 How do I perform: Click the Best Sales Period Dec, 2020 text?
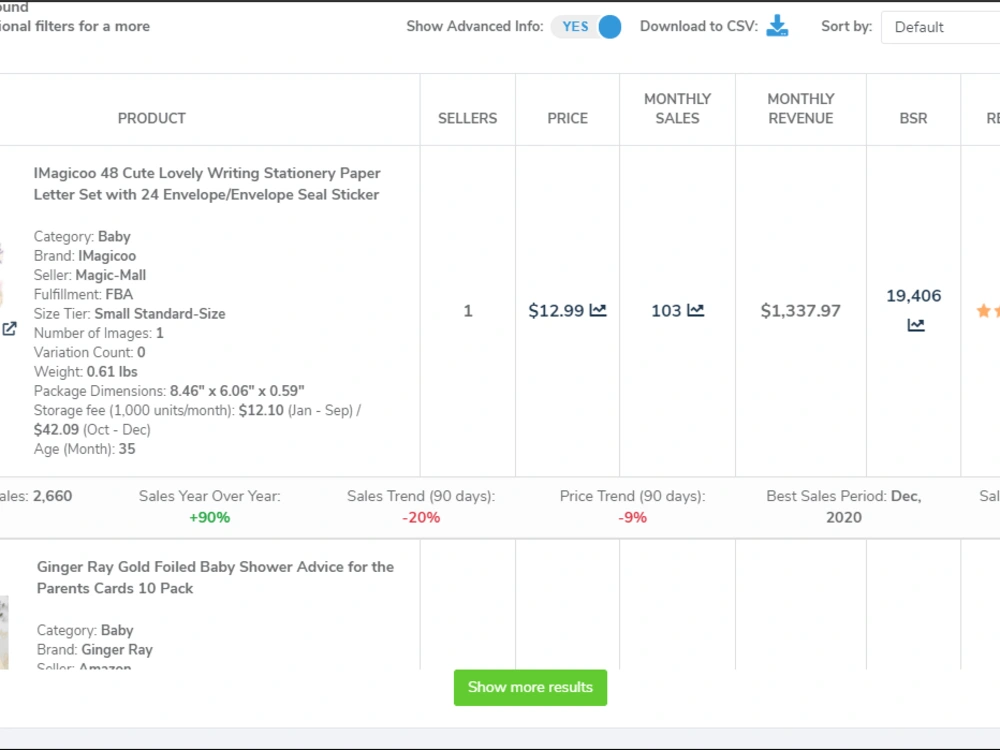(x=844, y=506)
